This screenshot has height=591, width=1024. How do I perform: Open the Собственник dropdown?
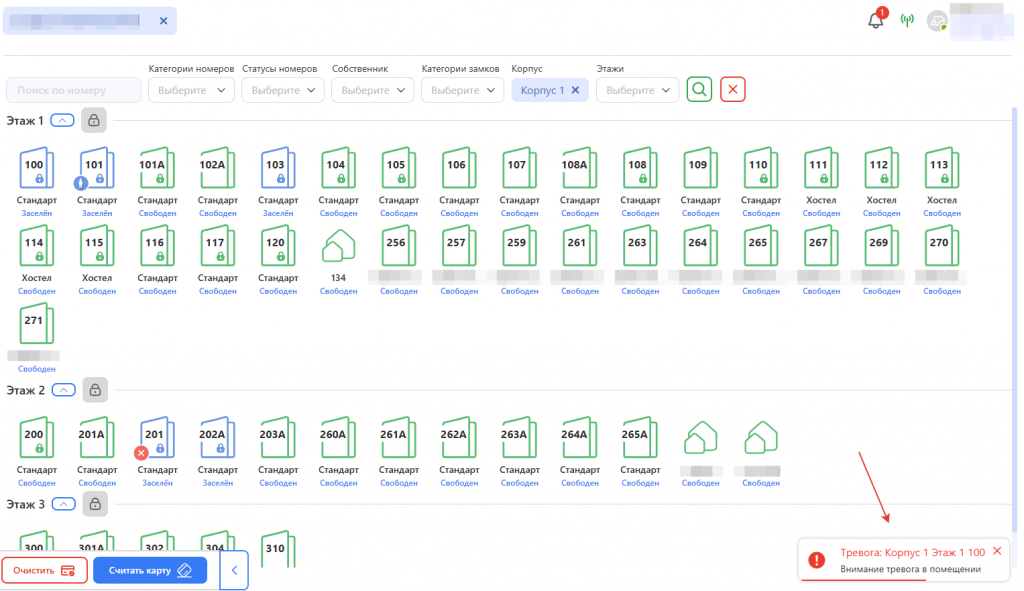click(372, 90)
